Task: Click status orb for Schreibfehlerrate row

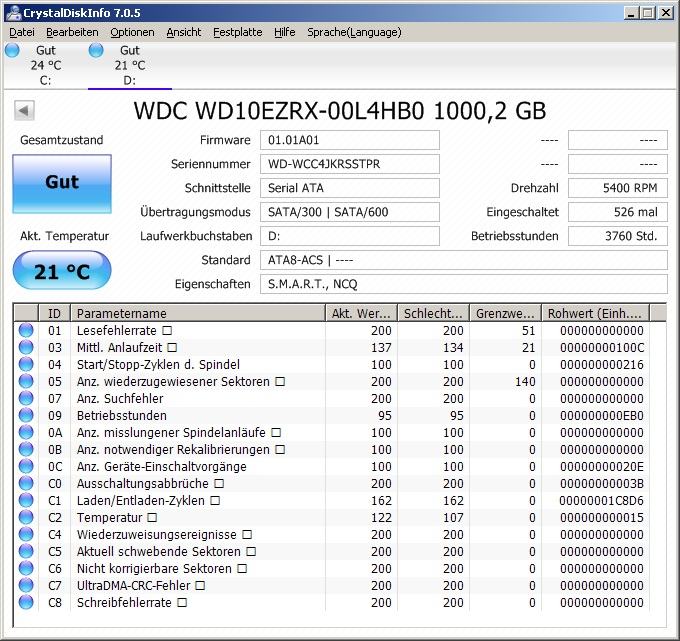Action: pyautogui.click(x=26, y=602)
